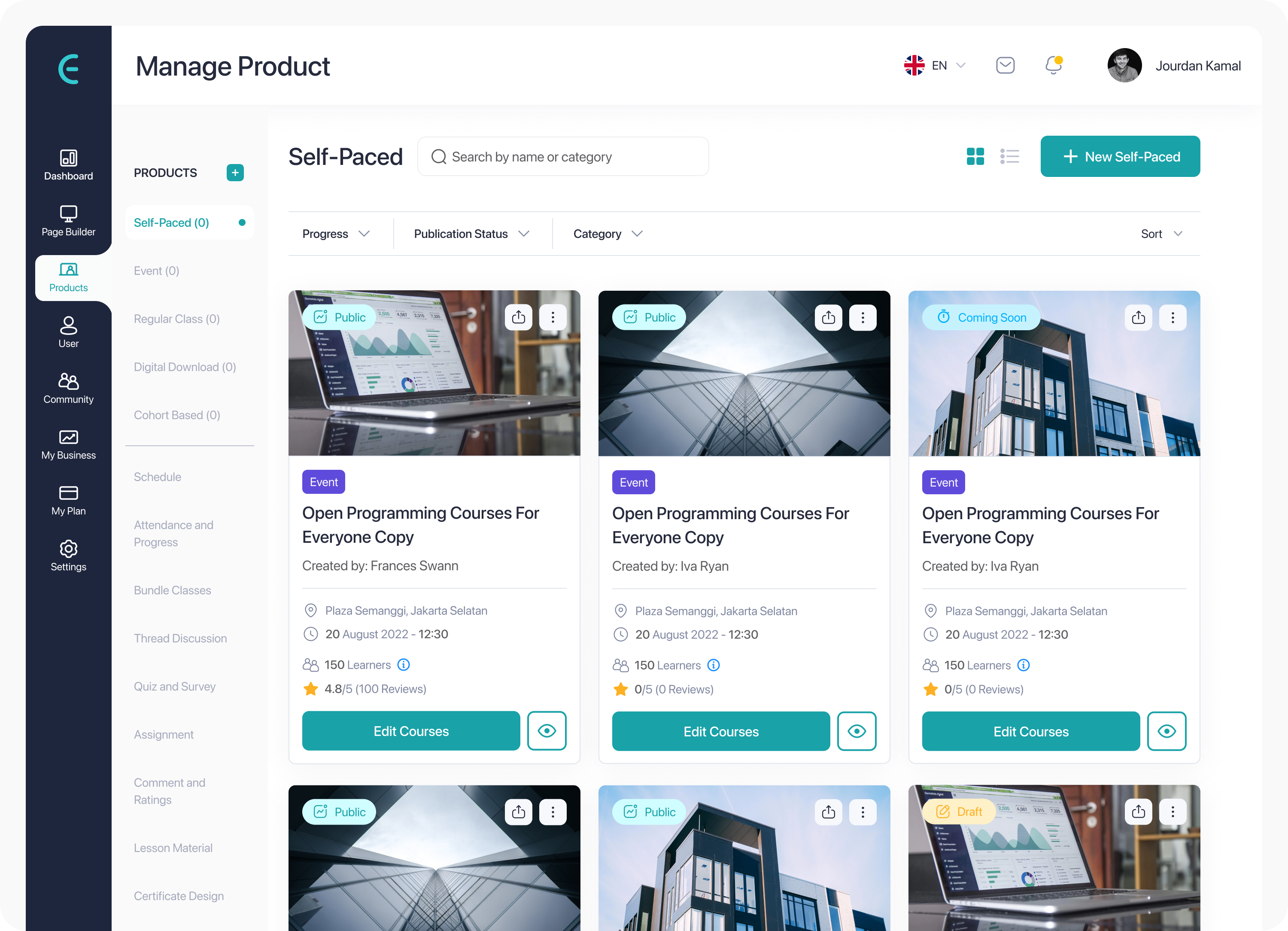1288x931 pixels.
Task: Open Schedule menu item
Action: tap(158, 477)
